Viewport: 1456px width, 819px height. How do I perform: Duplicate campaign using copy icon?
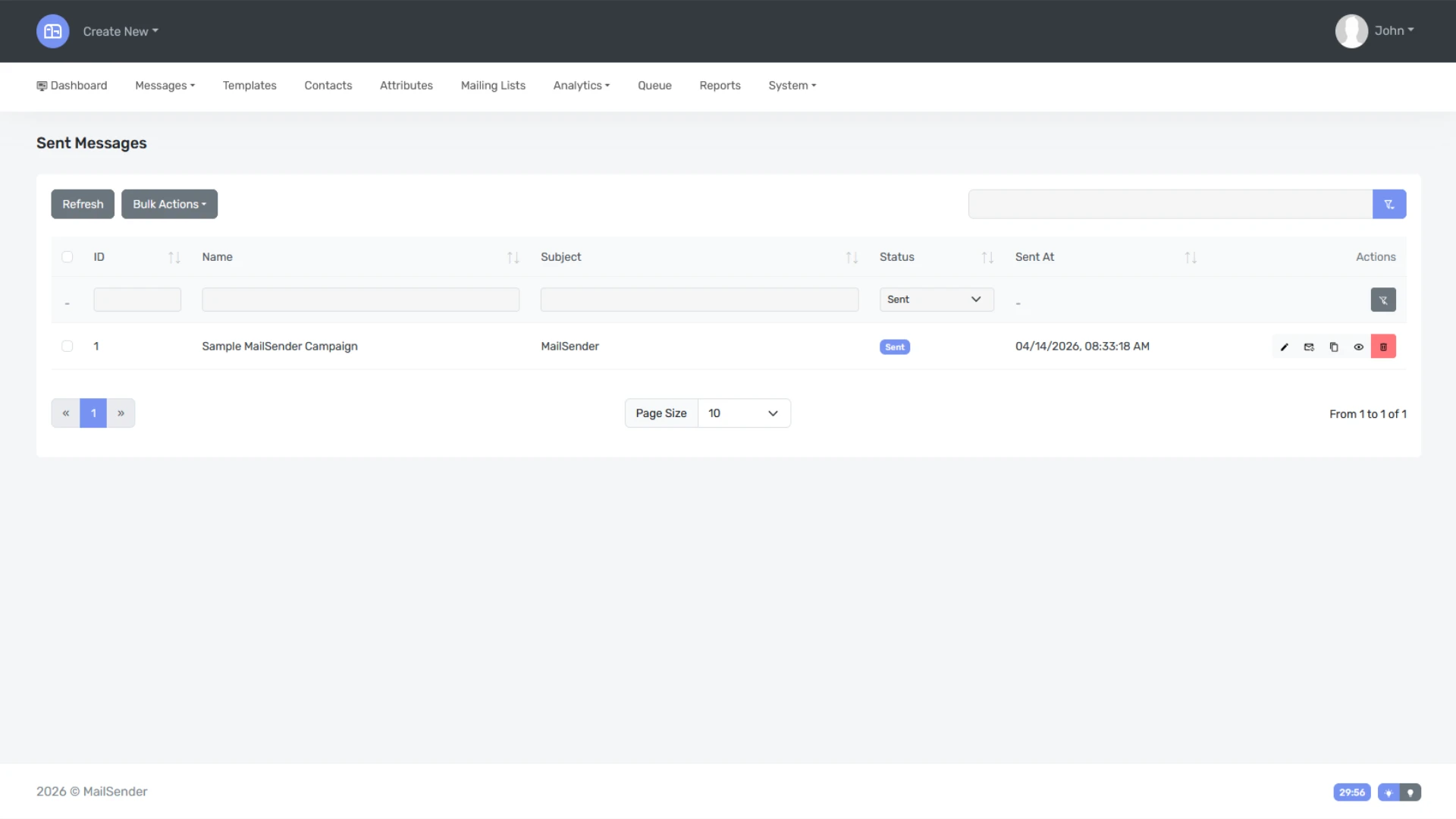click(x=1334, y=347)
